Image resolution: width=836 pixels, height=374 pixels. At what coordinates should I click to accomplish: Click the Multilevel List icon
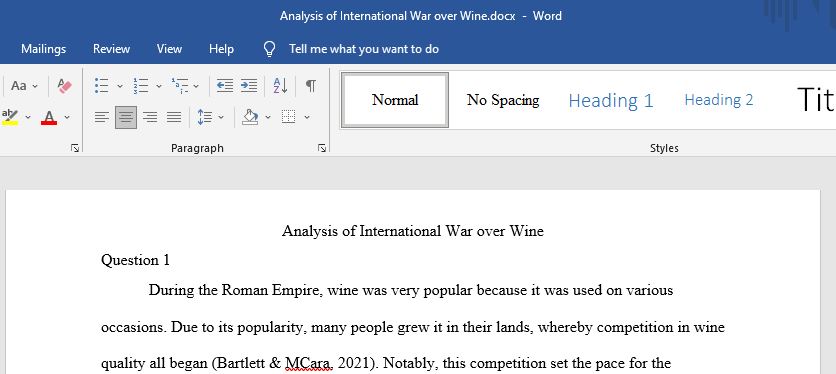180,85
